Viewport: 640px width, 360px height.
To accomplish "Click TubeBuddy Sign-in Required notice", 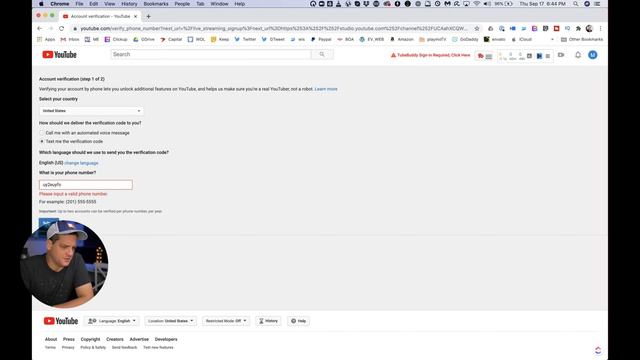I will coord(431,55).
